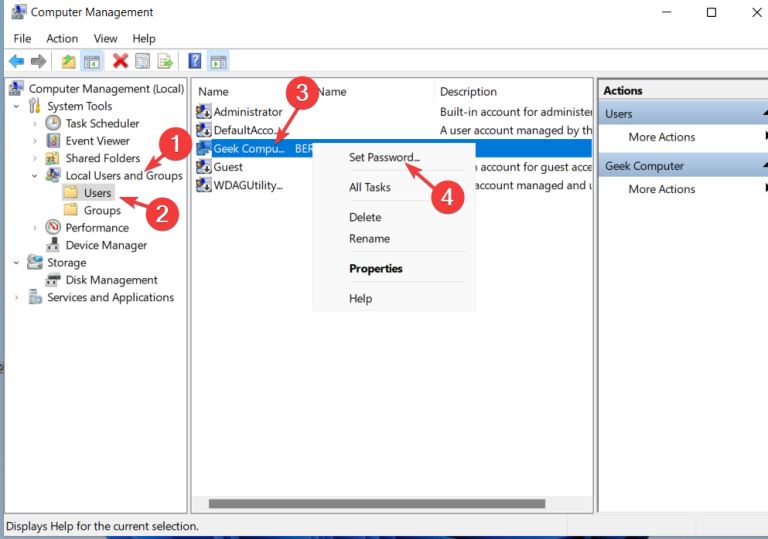
Task: Open the Help menu in menu bar
Action: [x=144, y=38]
